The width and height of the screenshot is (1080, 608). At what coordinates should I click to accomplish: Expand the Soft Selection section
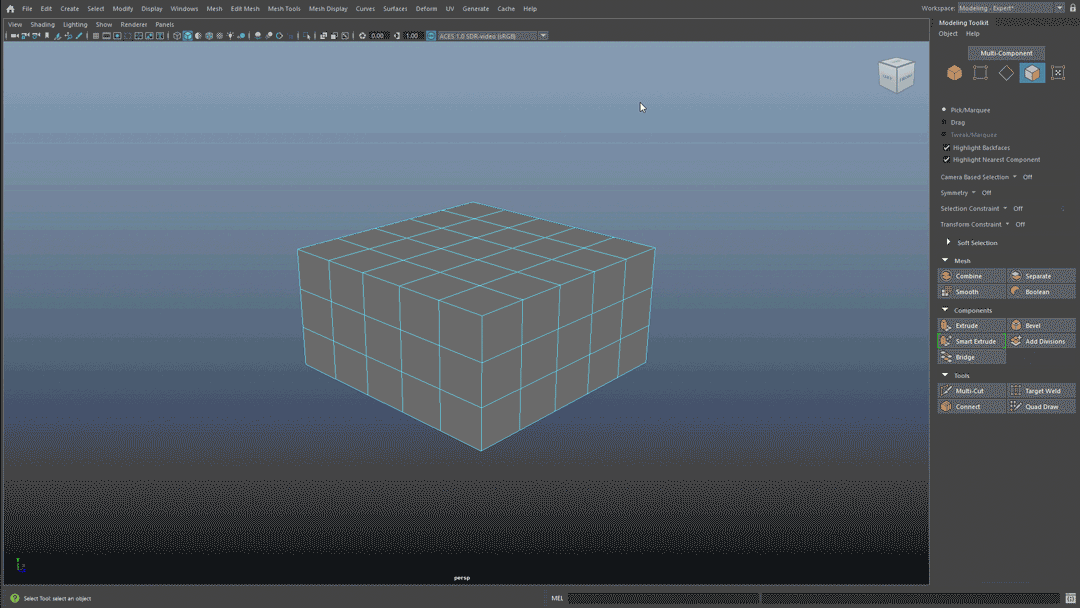click(x=948, y=242)
